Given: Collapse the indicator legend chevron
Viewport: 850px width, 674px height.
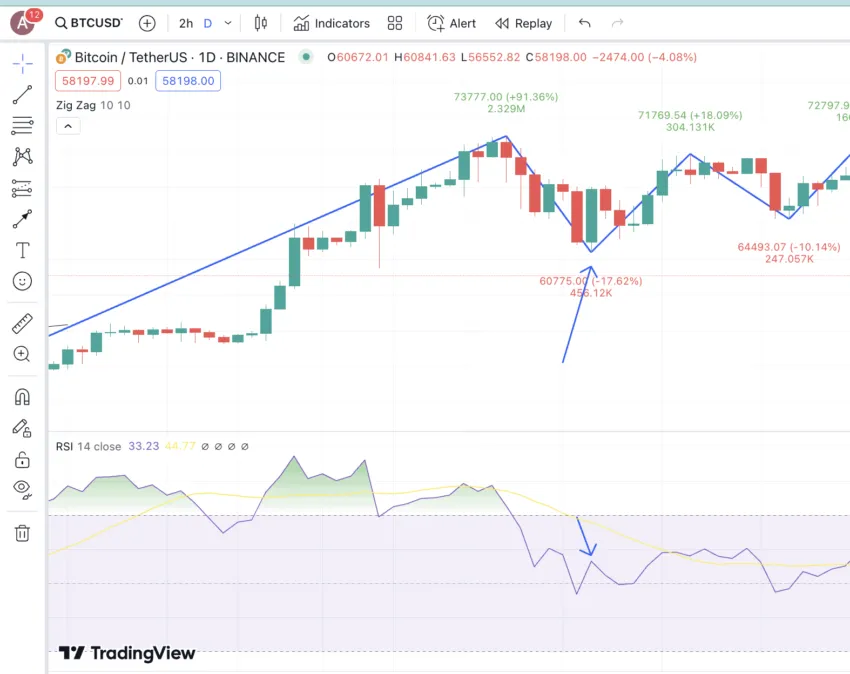Looking at the screenshot, I should pyautogui.click(x=68, y=126).
